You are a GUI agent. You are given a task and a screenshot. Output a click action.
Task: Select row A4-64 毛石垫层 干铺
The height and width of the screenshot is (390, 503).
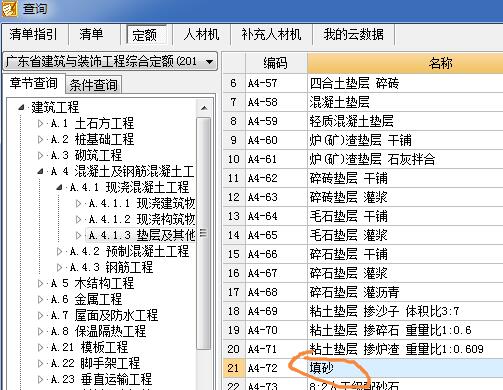(363, 216)
